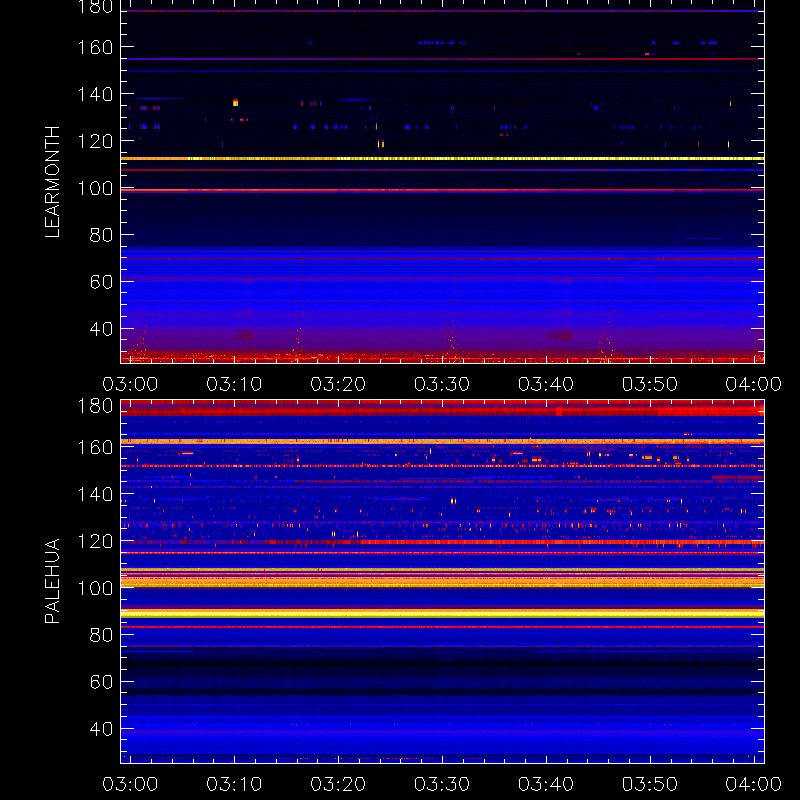800x800 pixels.
Task: Pick the 60 tick label on PALEHUA plot
Action: click(101, 682)
